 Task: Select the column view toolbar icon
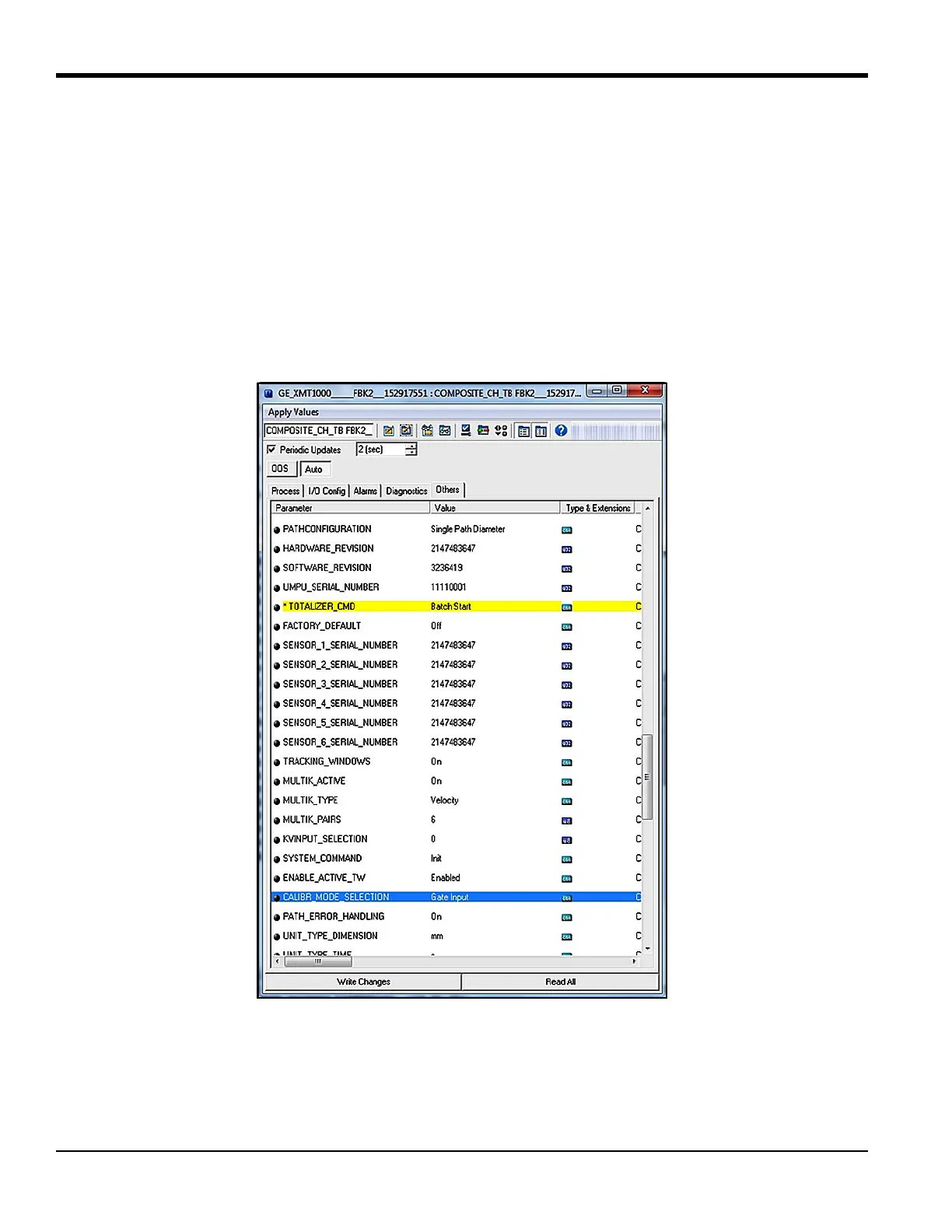click(x=541, y=431)
